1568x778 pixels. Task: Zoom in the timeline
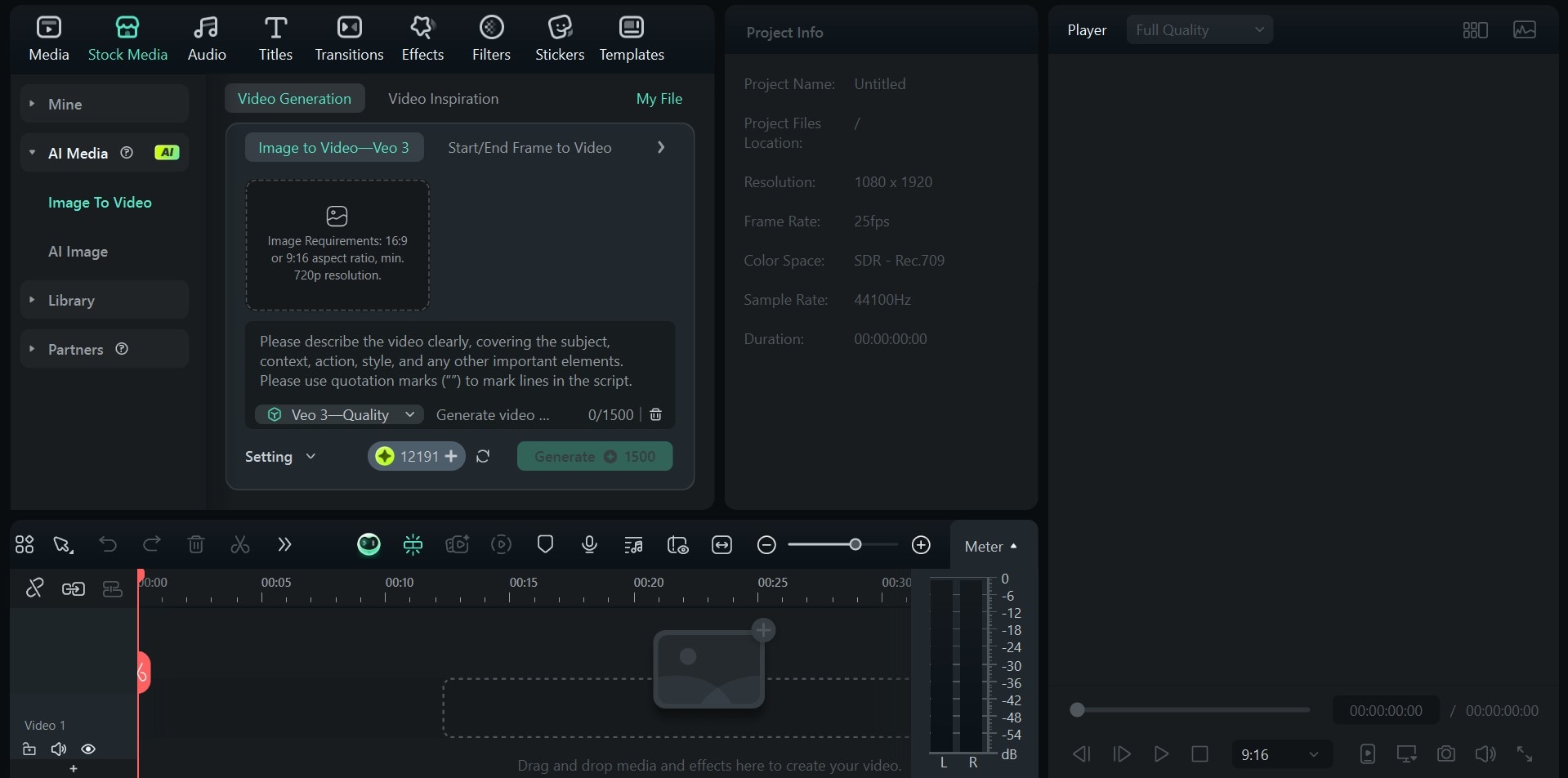(921, 545)
